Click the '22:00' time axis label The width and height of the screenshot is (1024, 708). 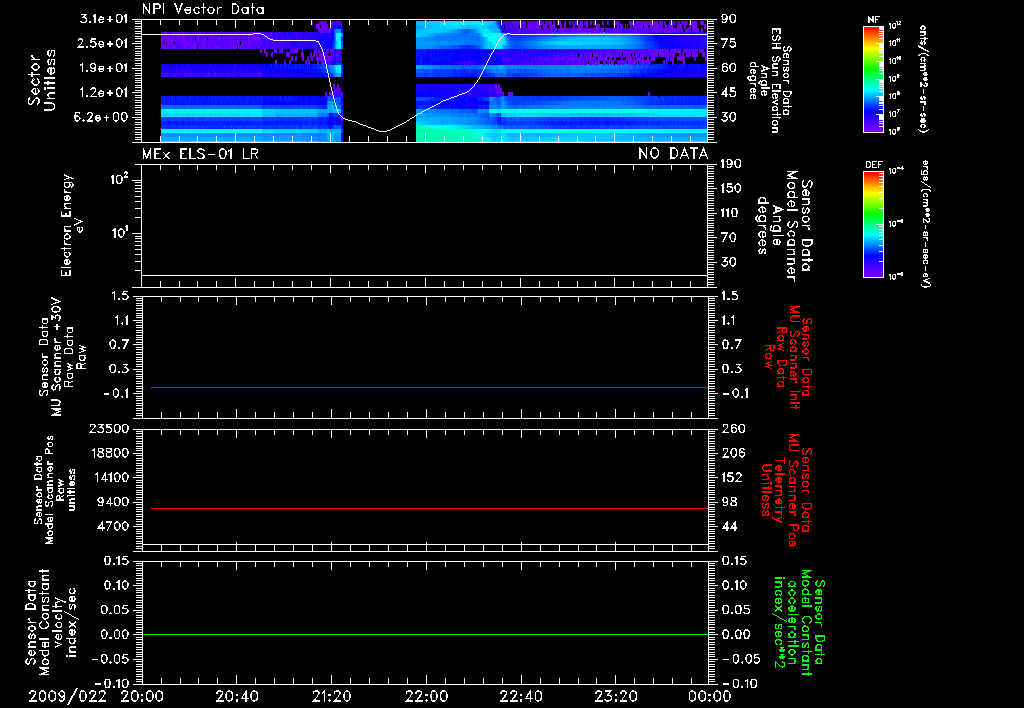pos(426,696)
